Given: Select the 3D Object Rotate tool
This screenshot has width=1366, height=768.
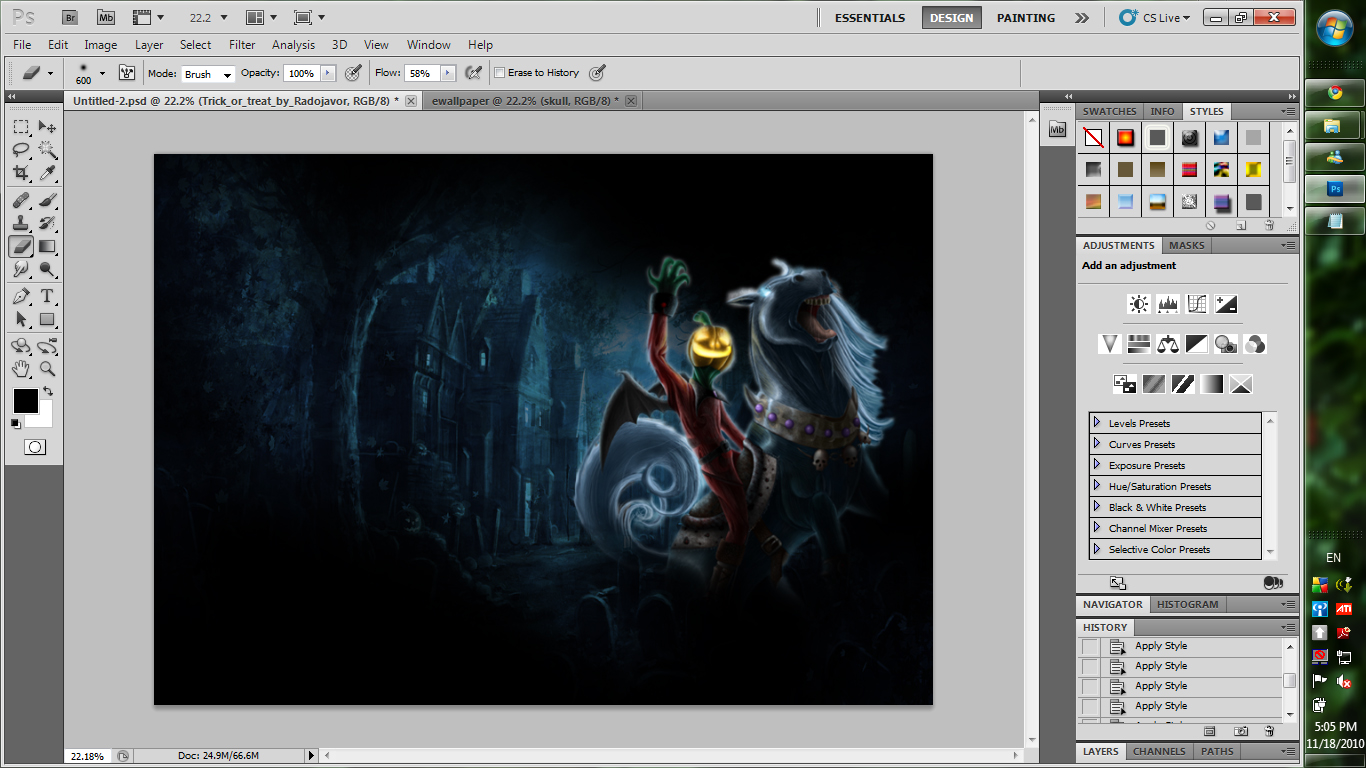Looking at the screenshot, I should pyautogui.click(x=21, y=347).
